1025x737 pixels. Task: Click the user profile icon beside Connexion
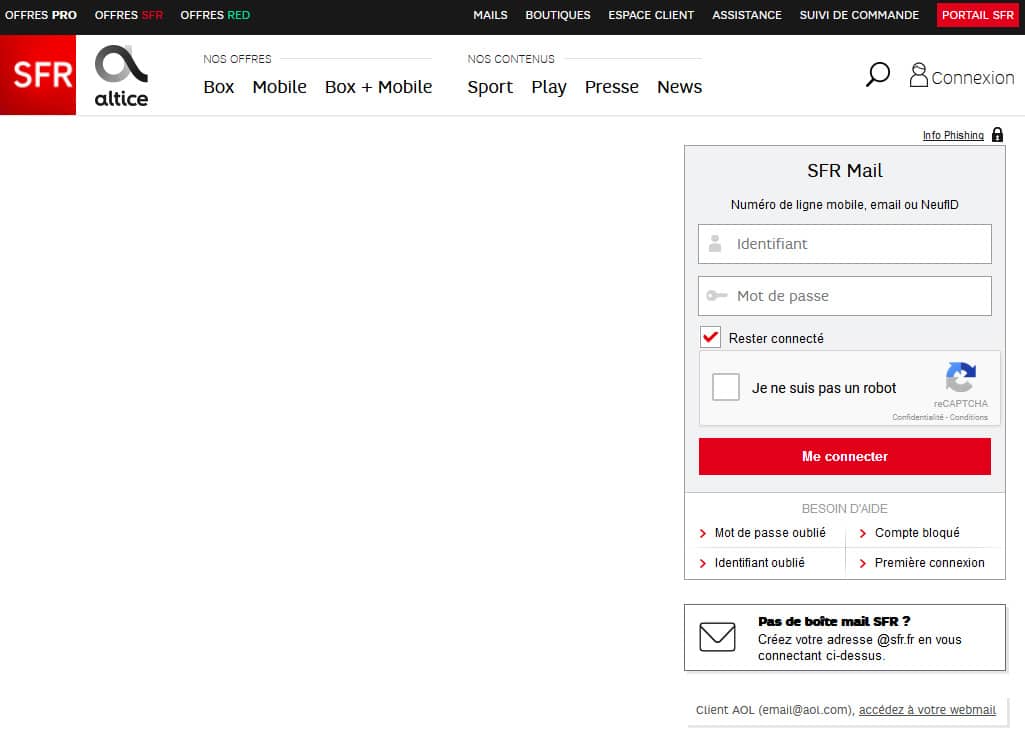(x=918, y=75)
